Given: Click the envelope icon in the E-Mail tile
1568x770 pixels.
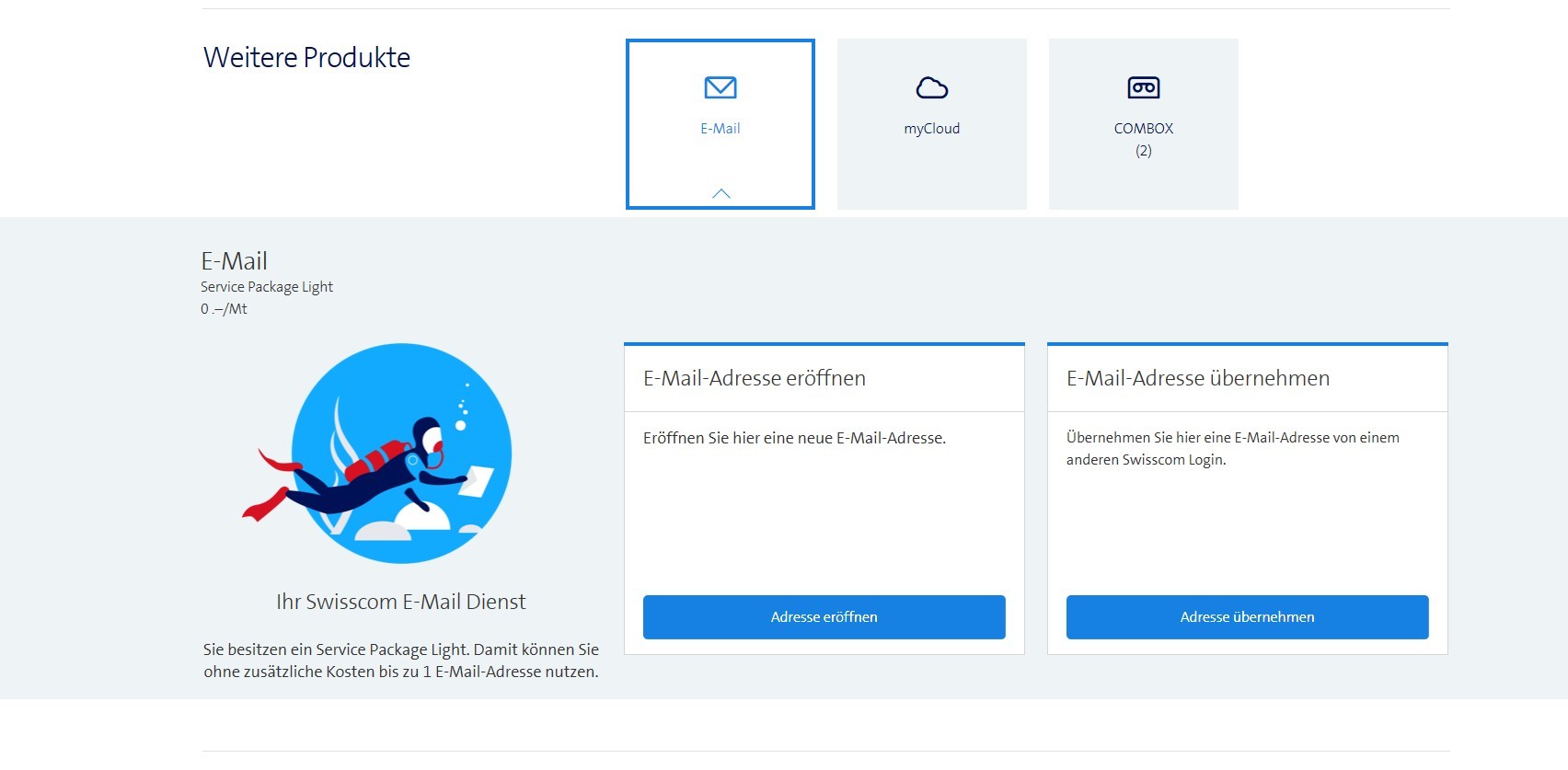Looking at the screenshot, I should point(720,87).
